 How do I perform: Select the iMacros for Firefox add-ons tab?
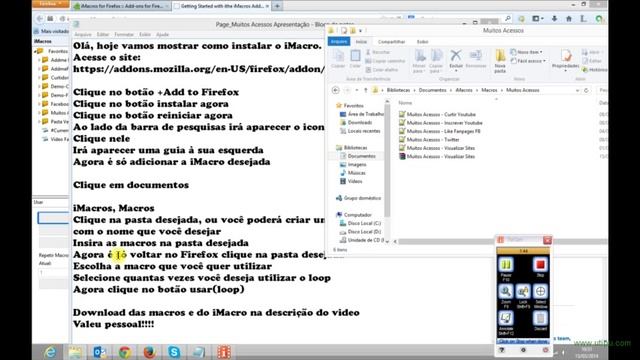[121, 6]
